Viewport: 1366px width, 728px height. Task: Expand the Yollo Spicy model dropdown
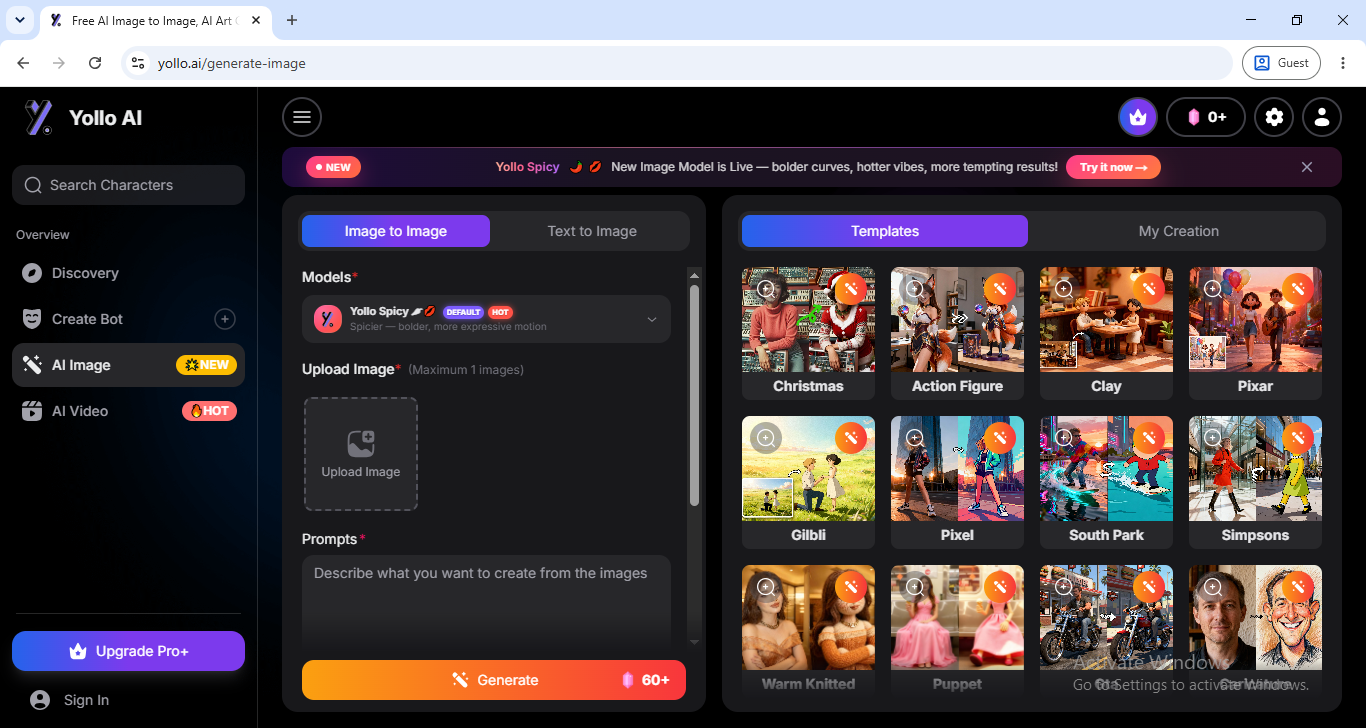(x=486, y=319)
